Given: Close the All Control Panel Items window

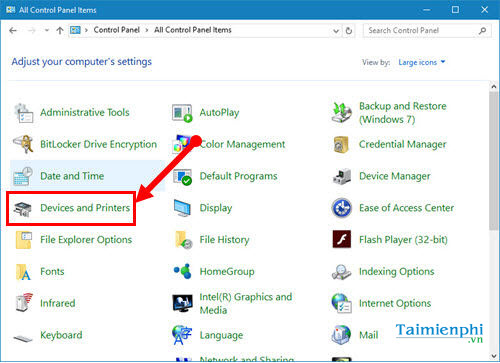Looking at the screenshot, I should coord(484,10).
